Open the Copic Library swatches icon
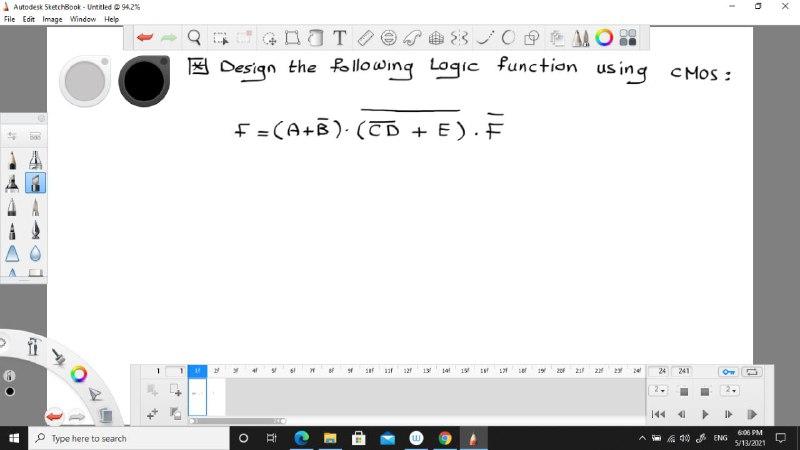Viewport: 800px width, 450px height. [x=628, y=38]
